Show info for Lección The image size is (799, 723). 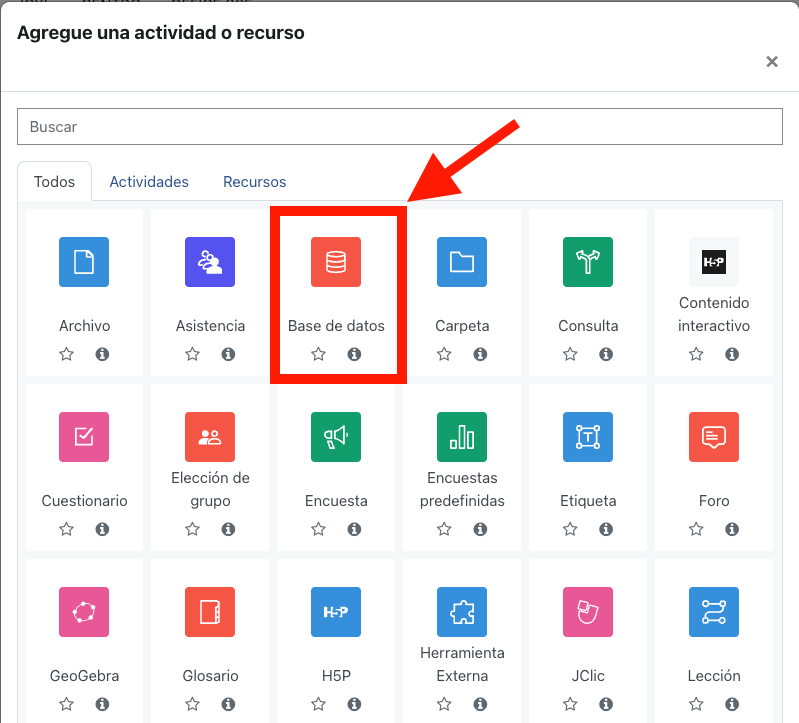(x=732, y=704)
